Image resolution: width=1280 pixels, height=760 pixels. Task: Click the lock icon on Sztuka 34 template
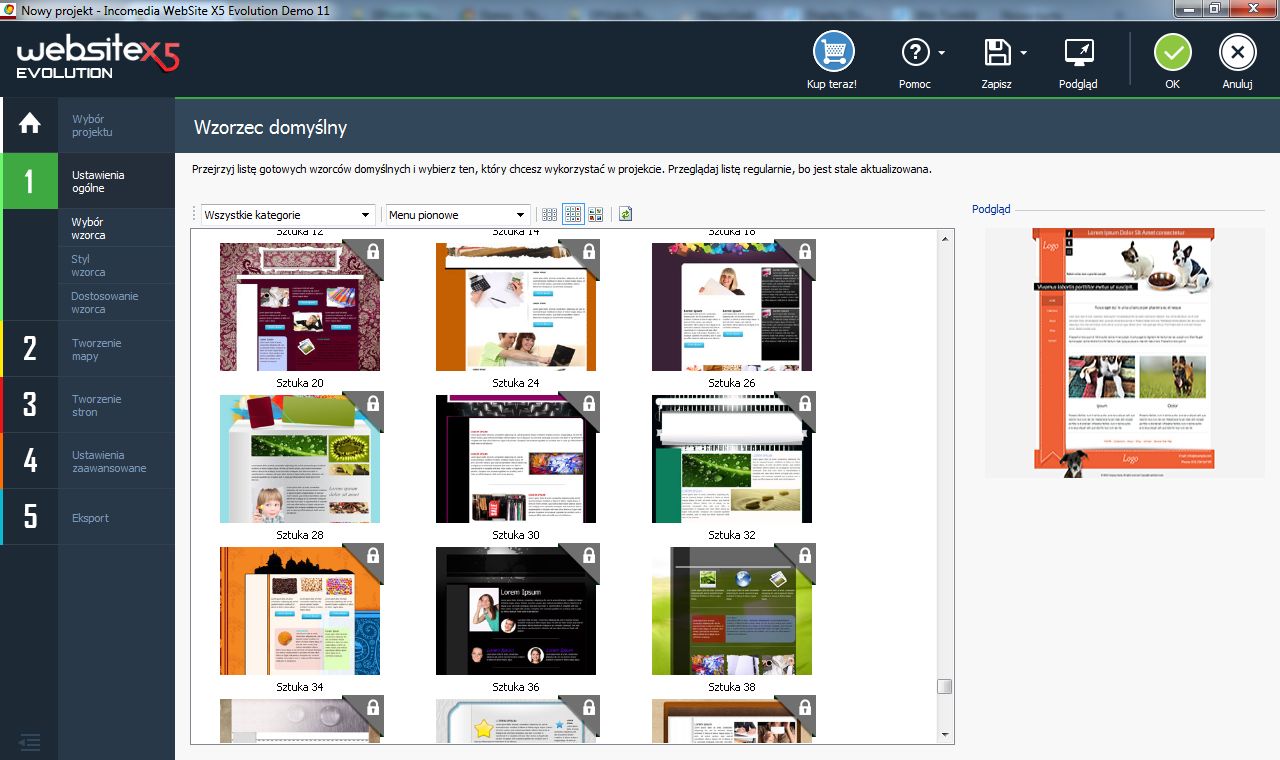click(372, 707)
